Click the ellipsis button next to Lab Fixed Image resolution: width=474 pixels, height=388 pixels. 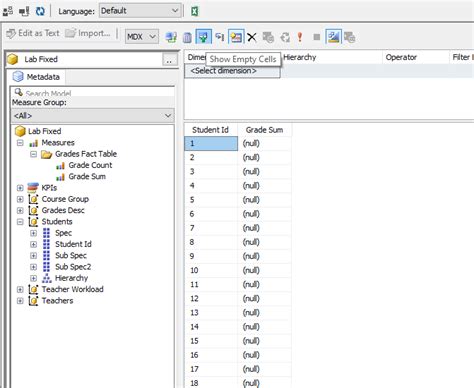(169, 60)
